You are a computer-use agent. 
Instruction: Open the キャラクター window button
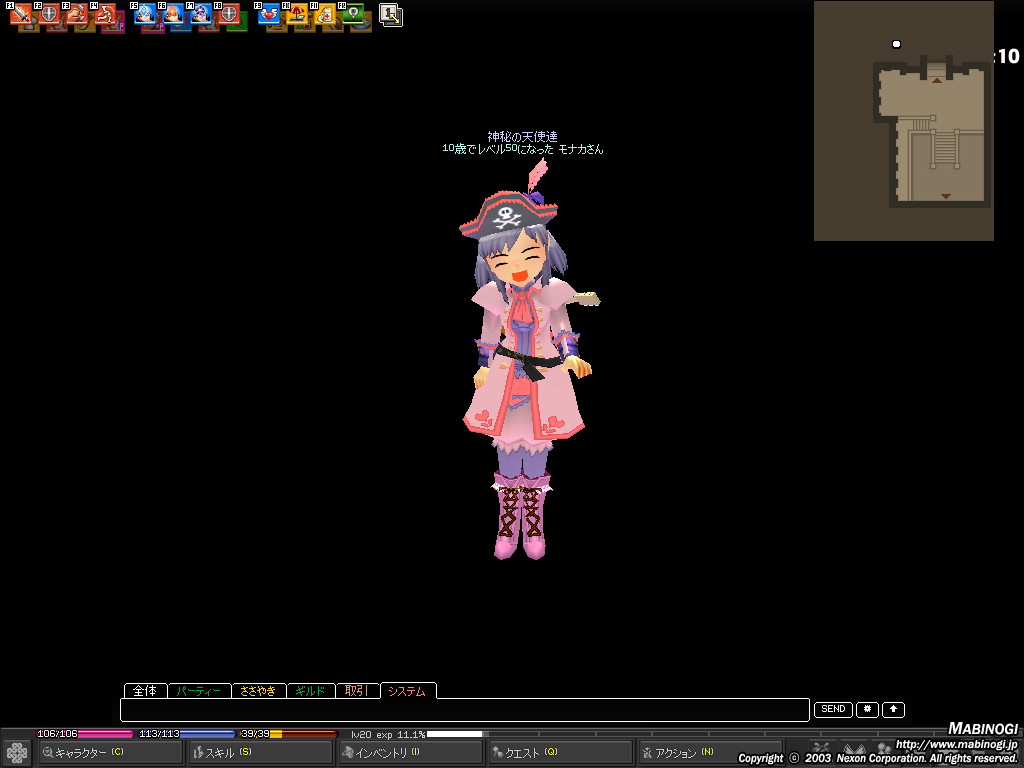tap(111, 752)
